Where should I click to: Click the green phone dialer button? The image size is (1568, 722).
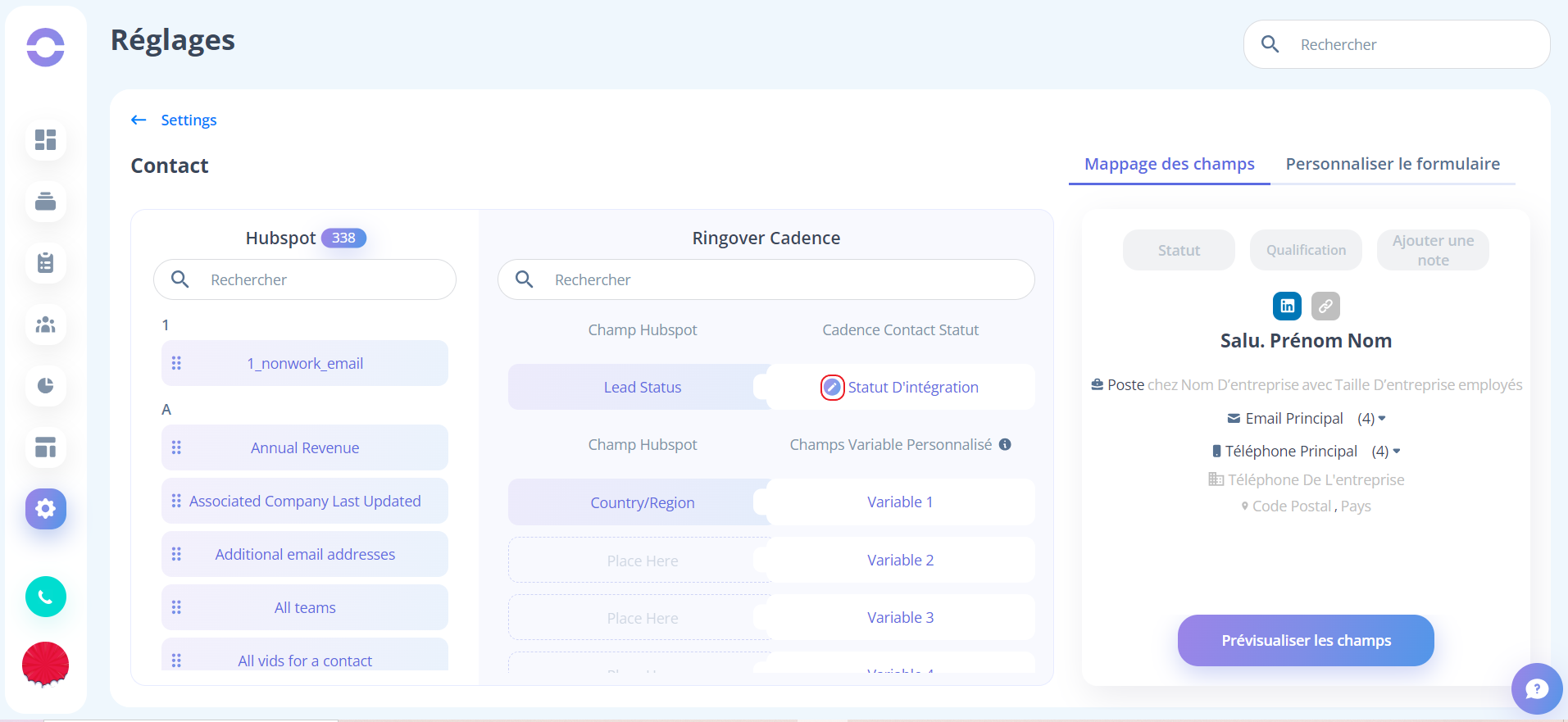[46, 597]
